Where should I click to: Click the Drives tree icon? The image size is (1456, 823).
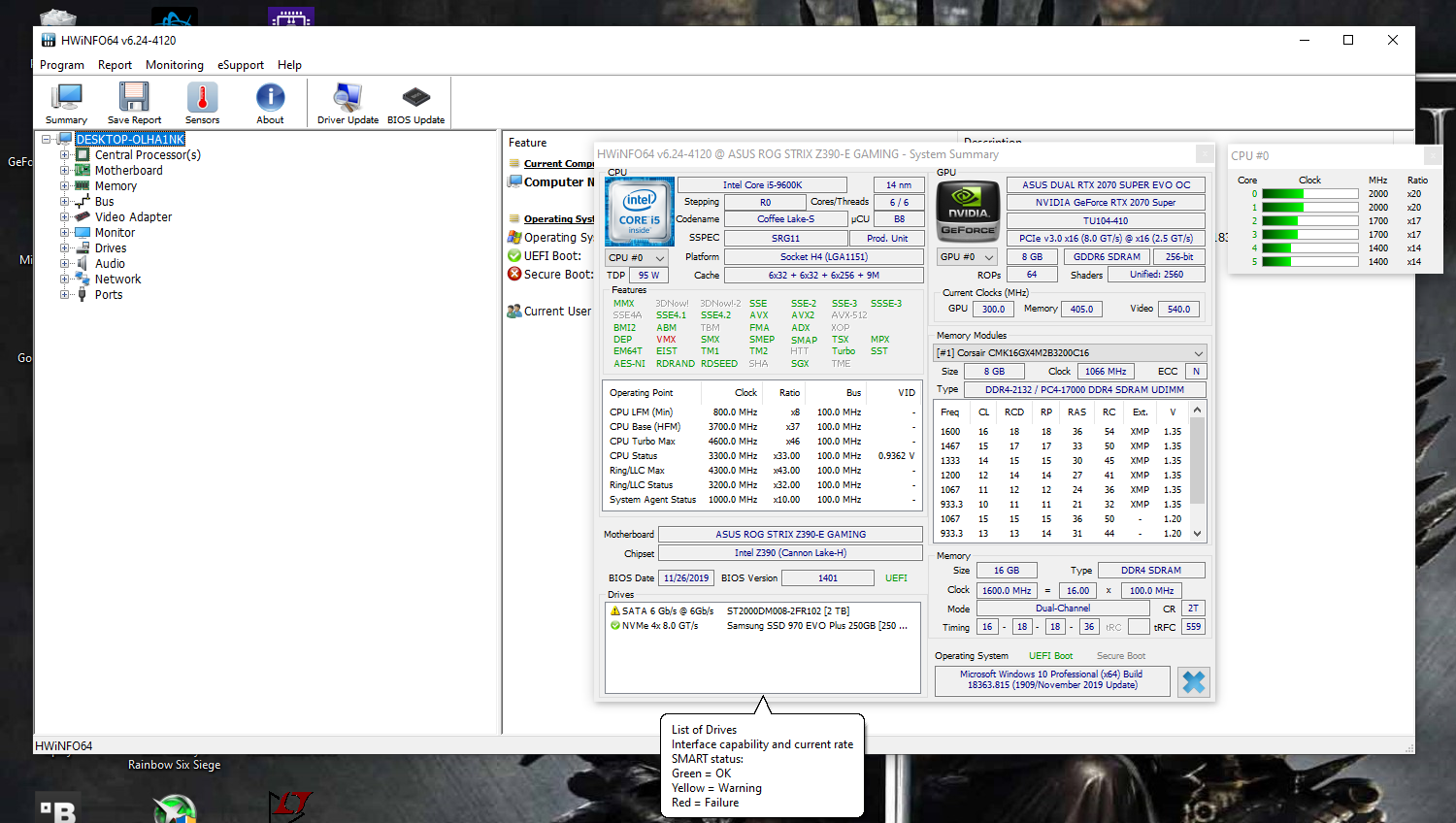point(83,247)
